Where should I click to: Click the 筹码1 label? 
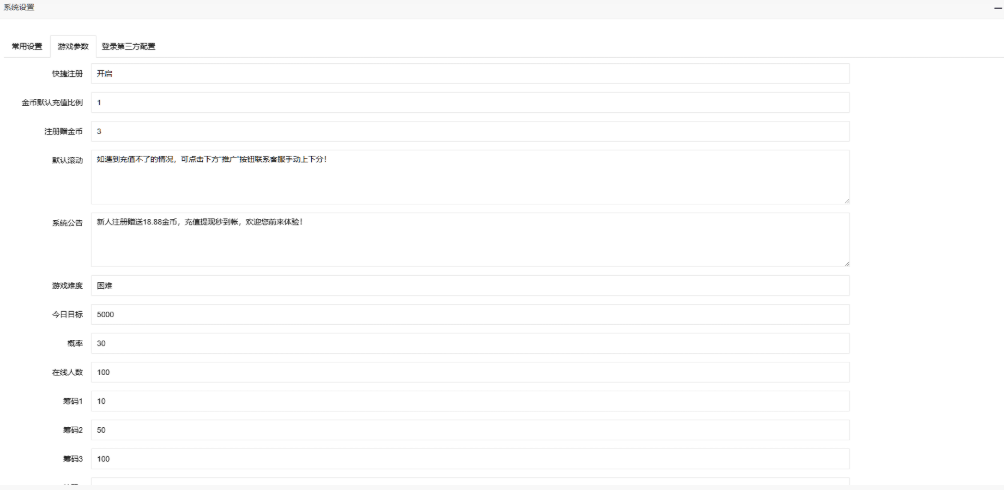tap(73, 402)
